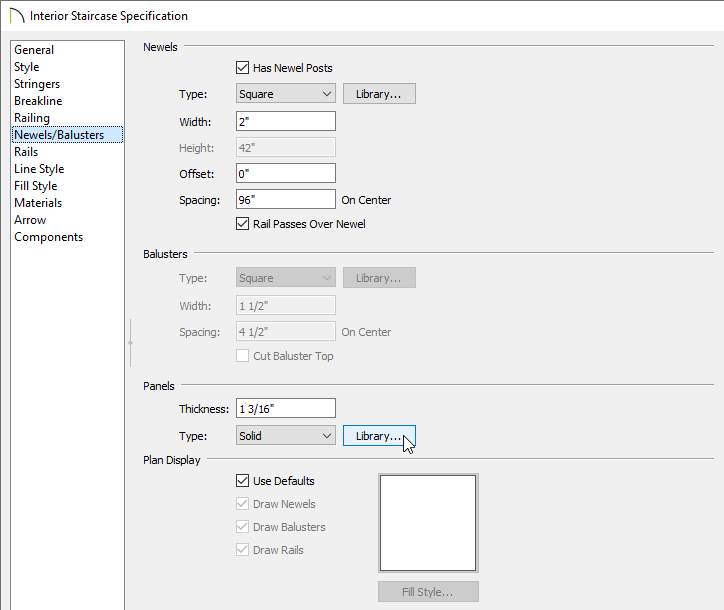Expand the Newels Type dropdown

tap(286, 94)
